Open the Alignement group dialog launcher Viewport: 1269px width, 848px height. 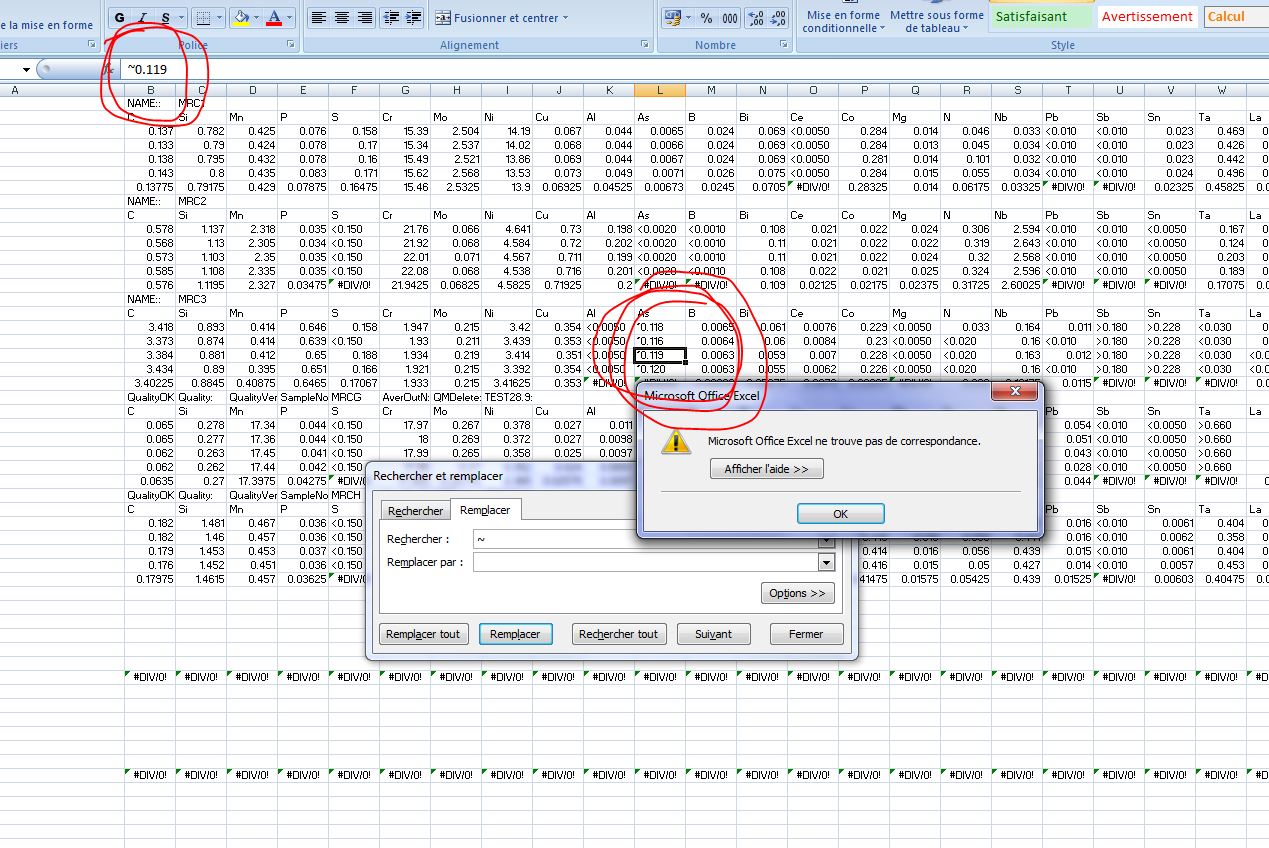[644, 45]
